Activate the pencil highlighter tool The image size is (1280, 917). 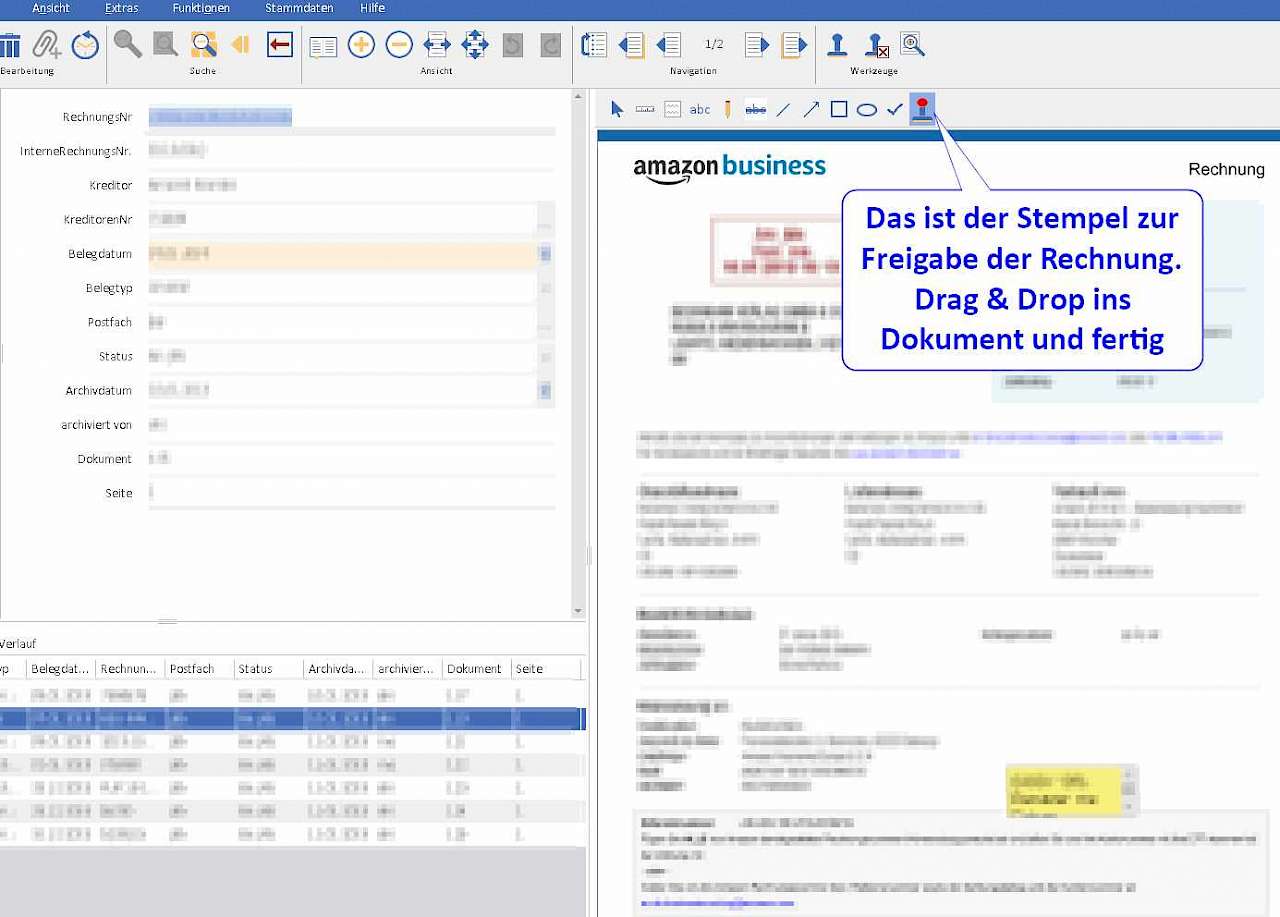pos(728,109)
